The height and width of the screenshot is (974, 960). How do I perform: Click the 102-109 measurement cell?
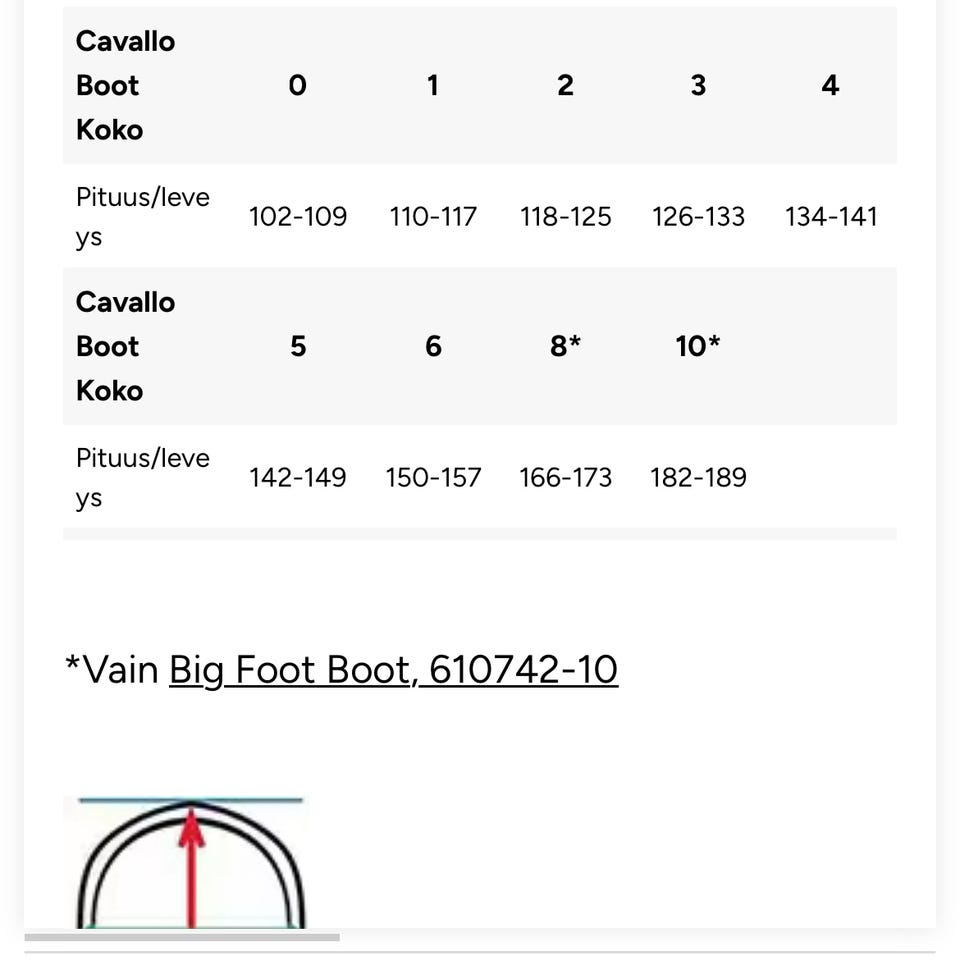[x=298, y=217]
